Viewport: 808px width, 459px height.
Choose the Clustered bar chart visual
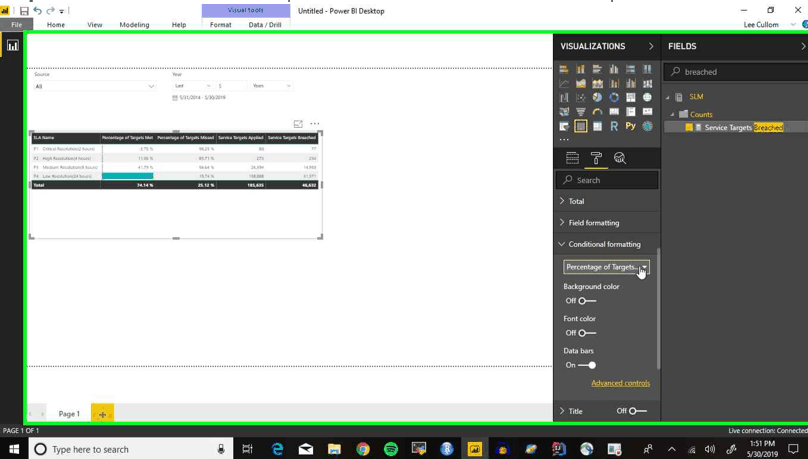(x=597, y=69)
